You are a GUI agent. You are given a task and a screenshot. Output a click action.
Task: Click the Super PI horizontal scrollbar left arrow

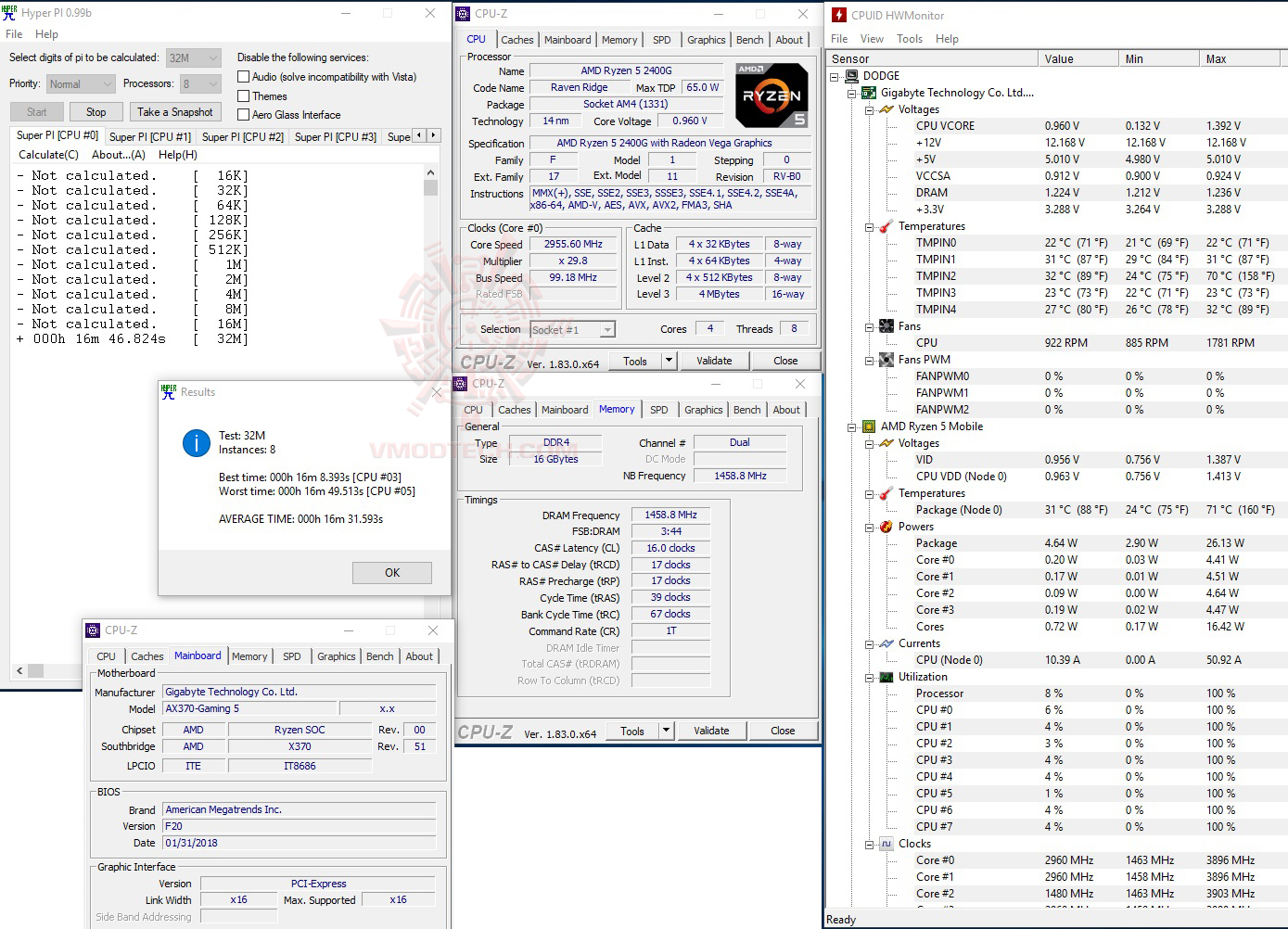point(19,669)
